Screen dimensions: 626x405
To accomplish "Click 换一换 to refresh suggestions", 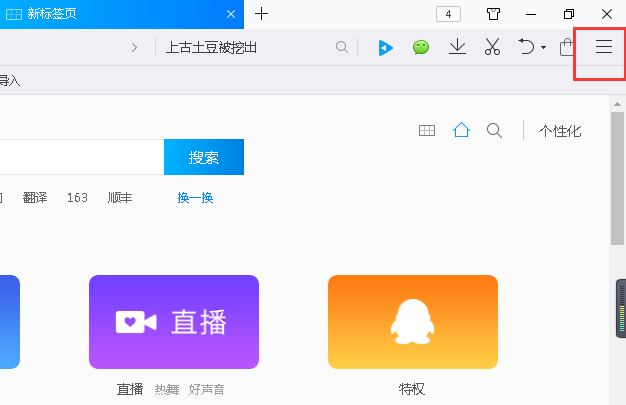I will (x=195, y=197).
